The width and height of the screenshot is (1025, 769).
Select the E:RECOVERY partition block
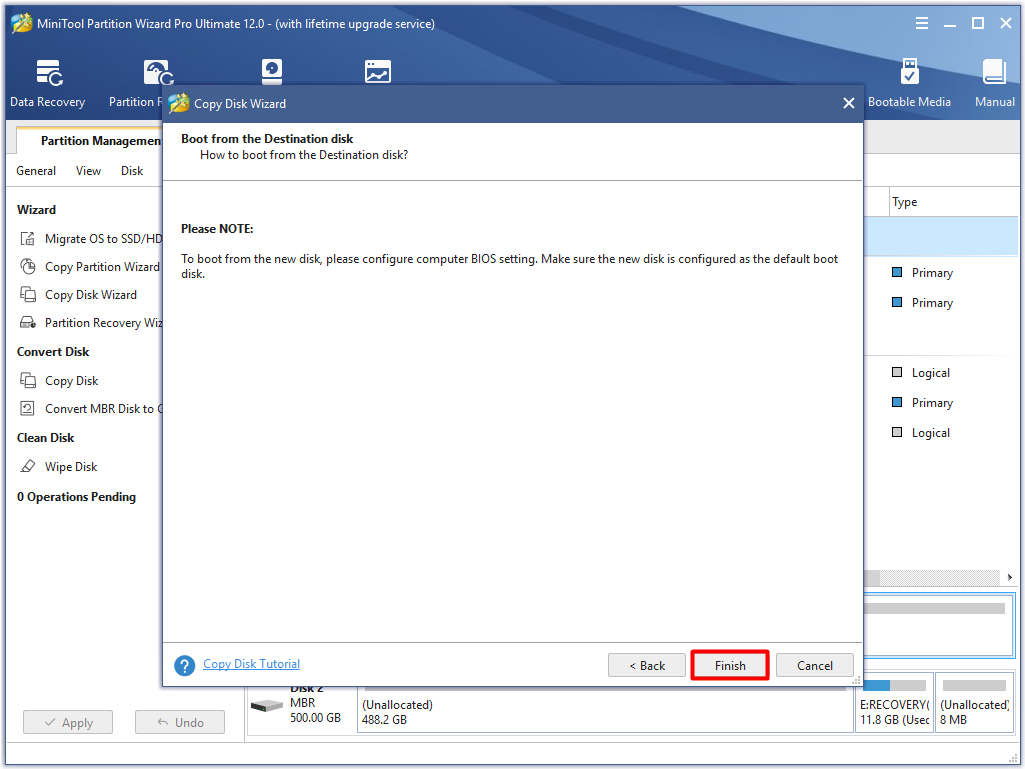click(x=894, y=703)
